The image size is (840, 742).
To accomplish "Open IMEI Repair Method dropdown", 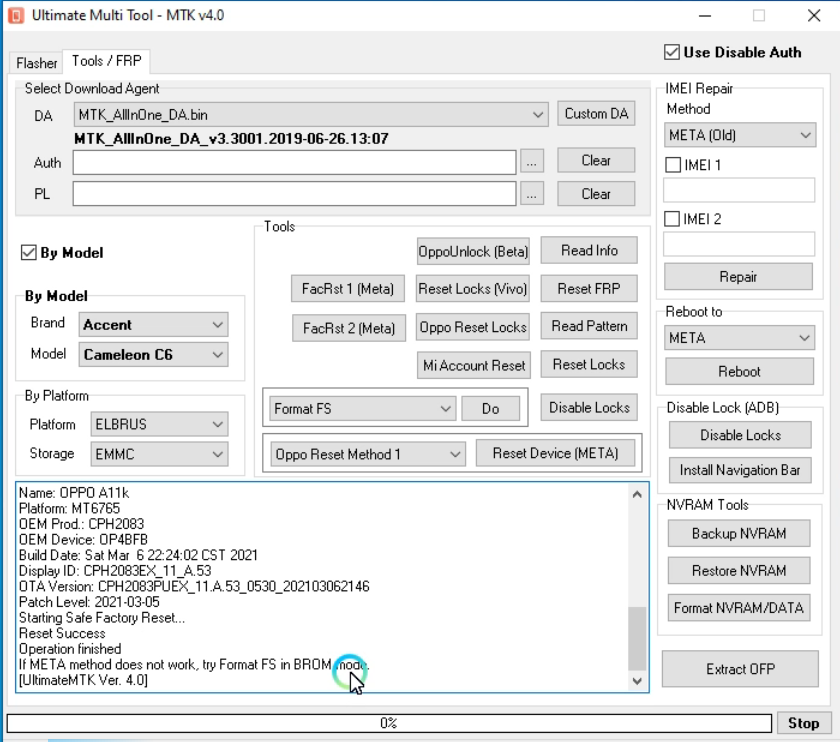I will [x=740, y=135].
